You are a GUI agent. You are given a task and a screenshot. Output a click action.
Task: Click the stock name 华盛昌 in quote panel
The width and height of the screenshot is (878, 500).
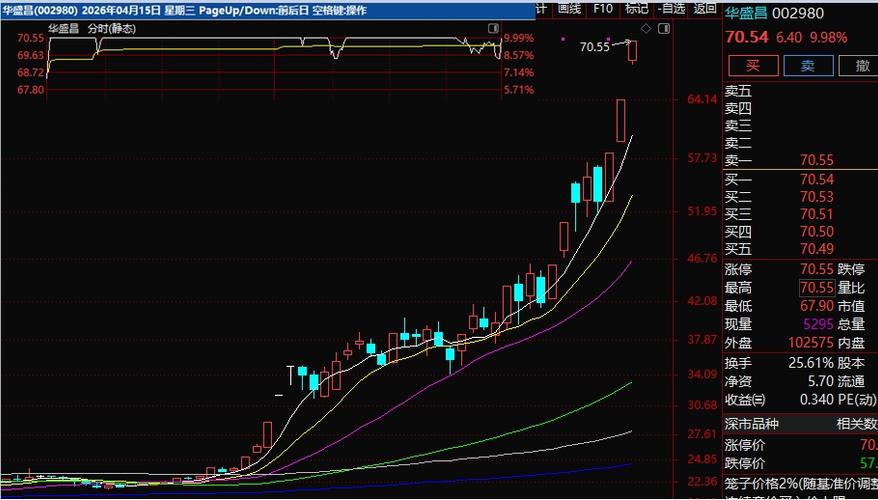point(745,13)
